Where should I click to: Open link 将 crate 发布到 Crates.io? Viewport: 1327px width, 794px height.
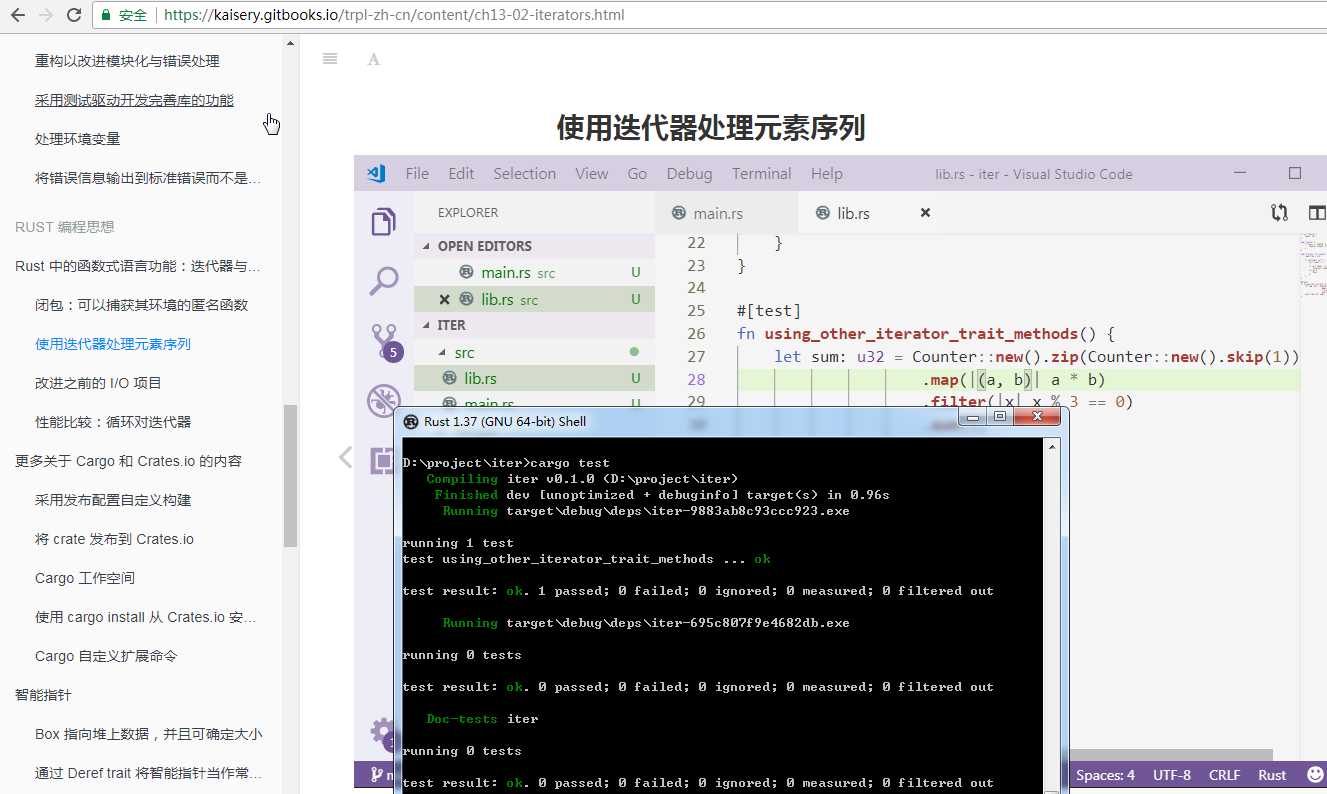[x=114, y=539]
